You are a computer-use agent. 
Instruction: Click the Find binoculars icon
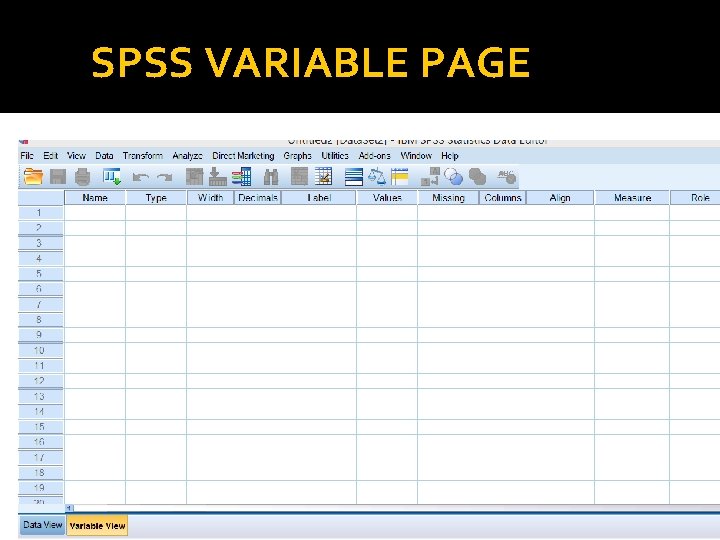pyautogui.click(x=271, y=177)
